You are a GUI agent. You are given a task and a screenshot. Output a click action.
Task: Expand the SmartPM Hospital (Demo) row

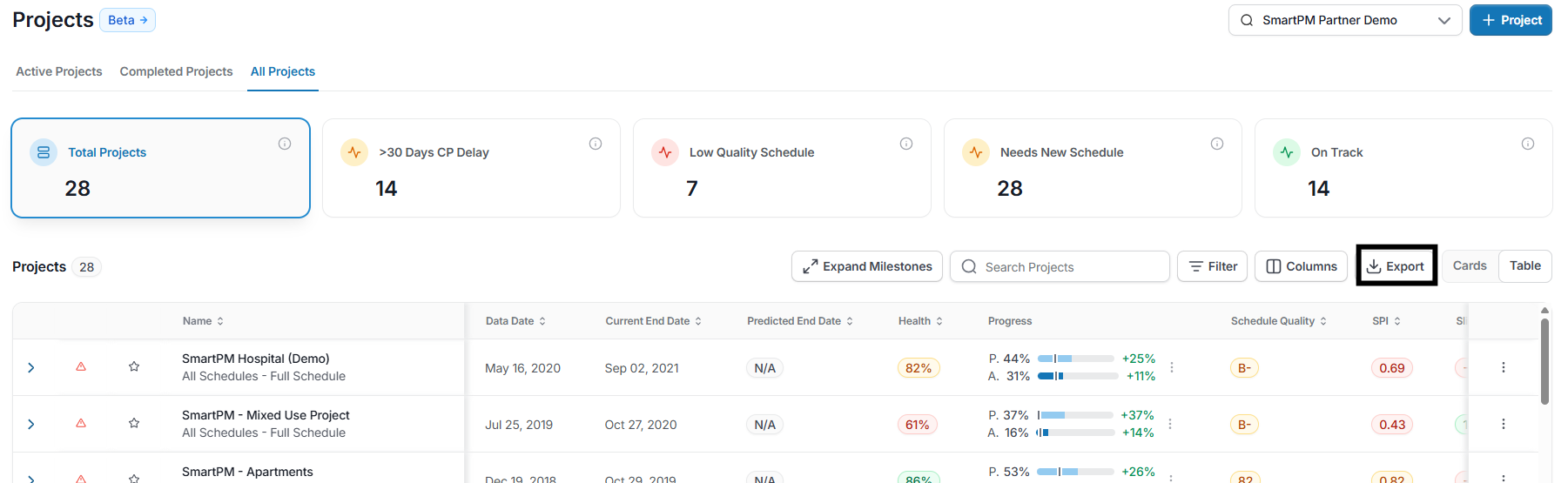[31, 367]
